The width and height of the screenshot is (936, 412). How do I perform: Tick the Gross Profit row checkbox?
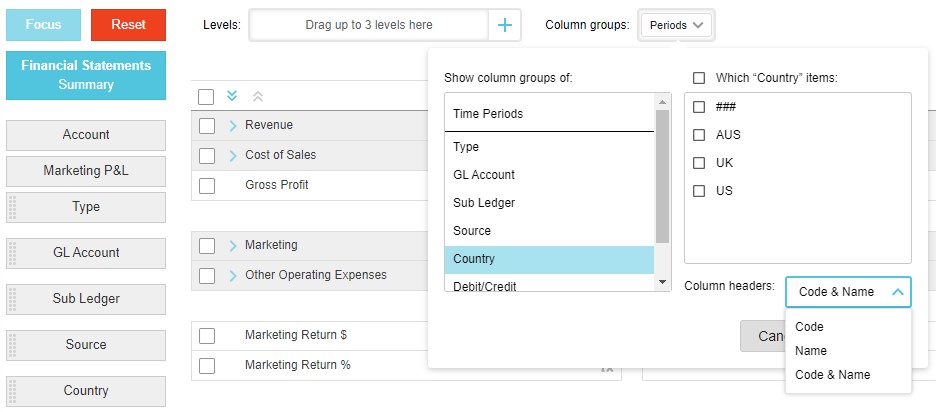point(207,185)
